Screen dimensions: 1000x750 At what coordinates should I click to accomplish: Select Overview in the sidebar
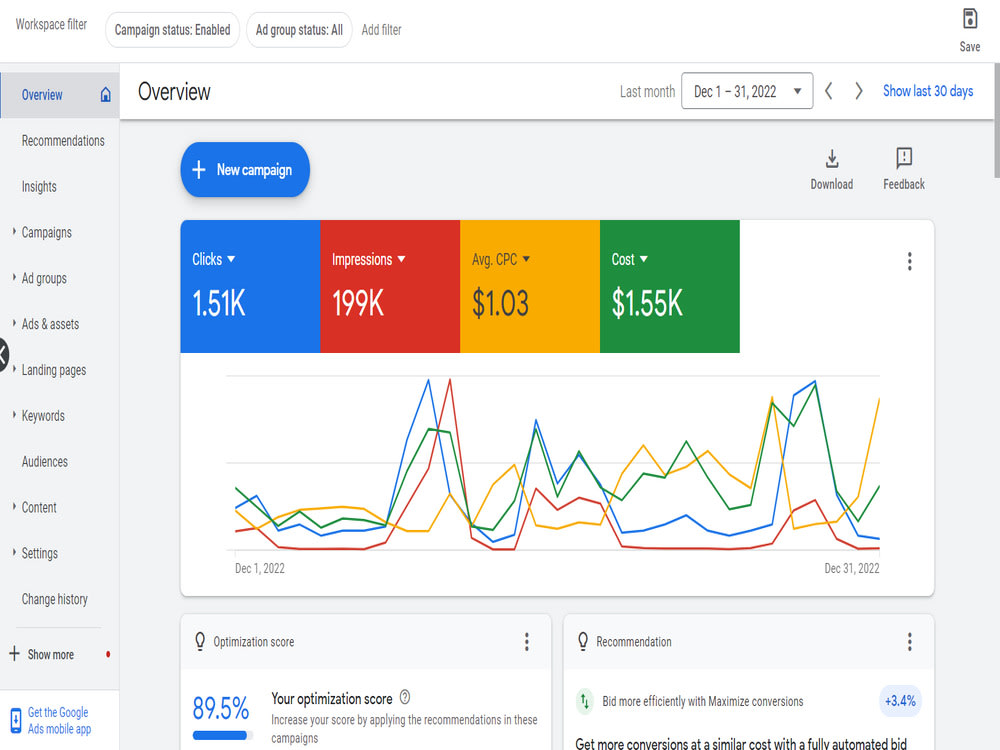pyautogui.click(x=60, y=95)
